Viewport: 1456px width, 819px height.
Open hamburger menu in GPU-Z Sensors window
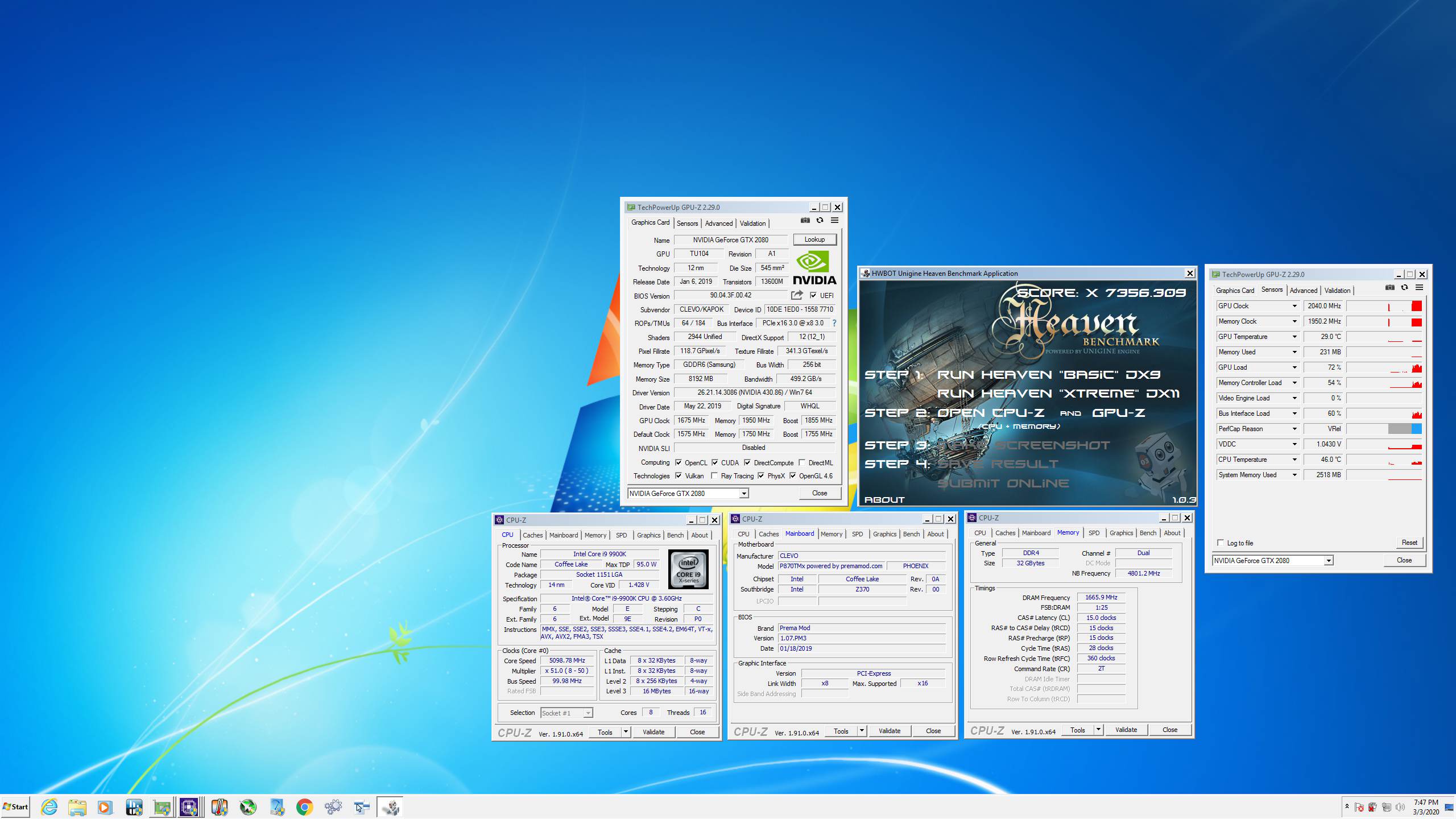tap(1419, 288)
